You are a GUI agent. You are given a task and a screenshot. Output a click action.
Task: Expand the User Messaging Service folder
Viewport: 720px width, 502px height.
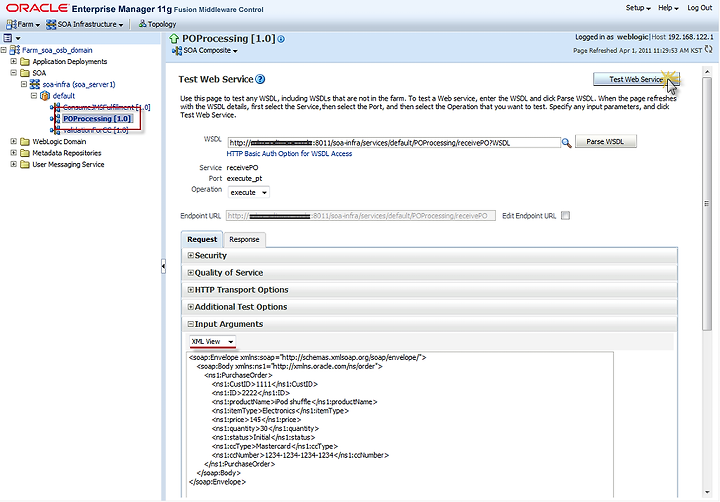pos(14,164)
